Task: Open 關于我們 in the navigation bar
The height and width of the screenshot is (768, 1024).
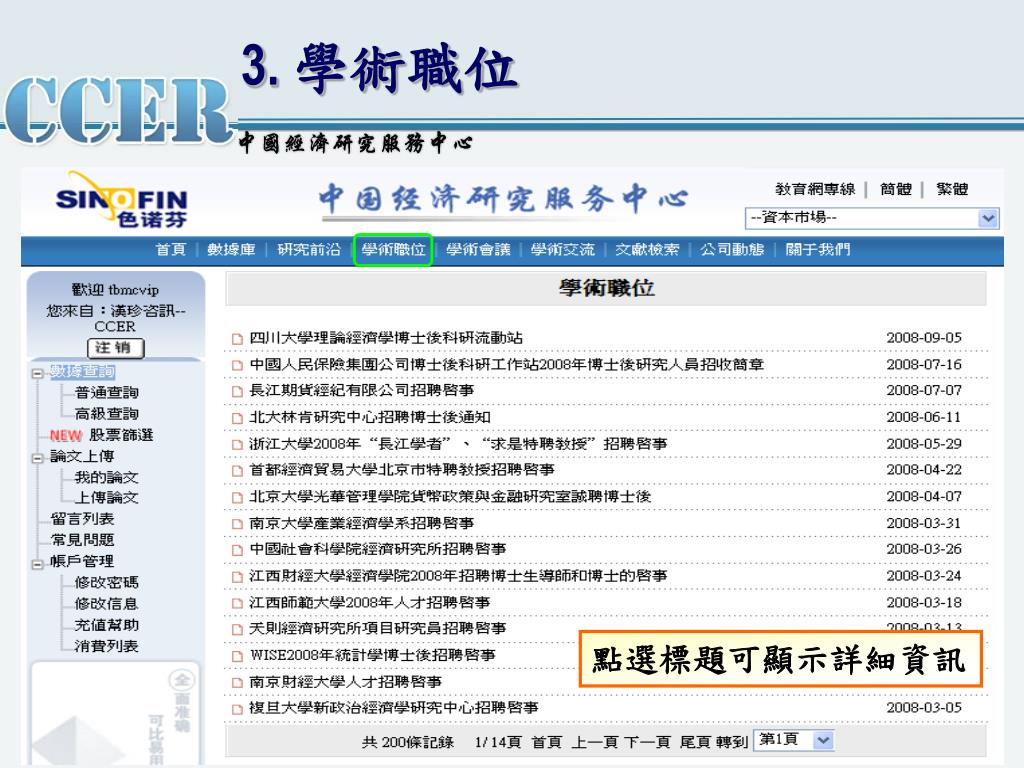Action: click(818, 249)
